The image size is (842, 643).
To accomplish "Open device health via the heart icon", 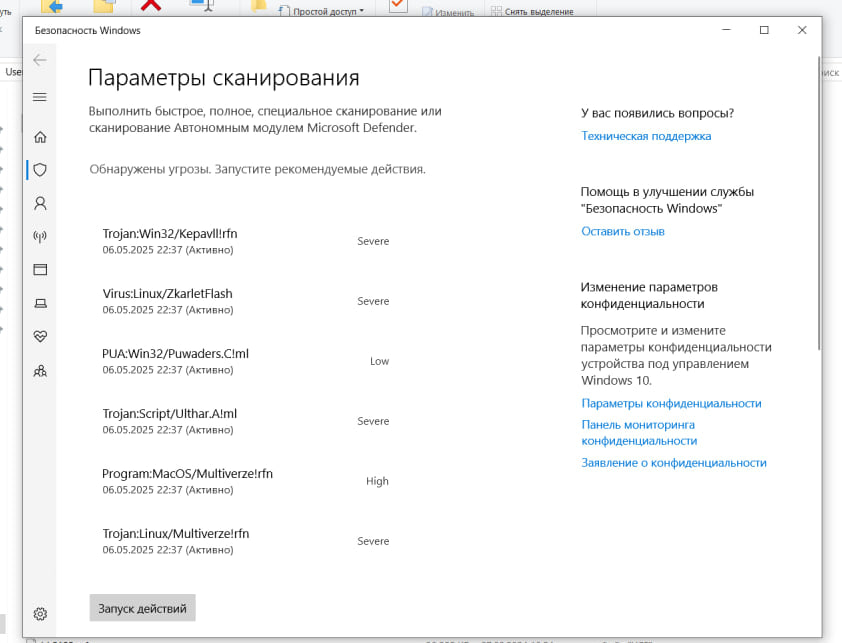I will pyautogui.click(x=40, y=337).
